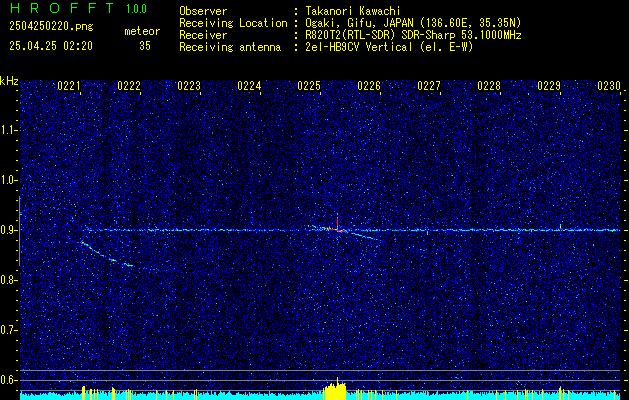Click the 0221 time marker
Viewport: 629px width, 400px height.
click(69, 86)
